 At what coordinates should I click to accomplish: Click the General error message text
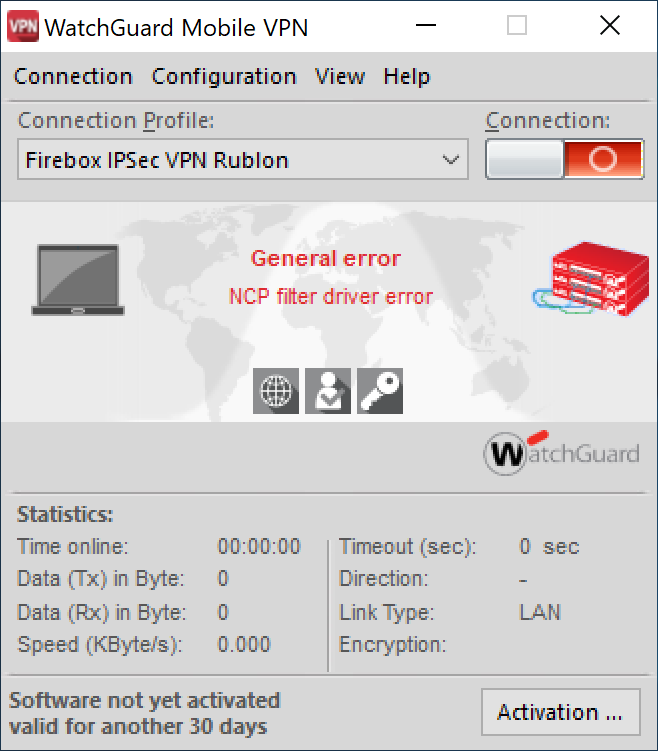point(326,258)
